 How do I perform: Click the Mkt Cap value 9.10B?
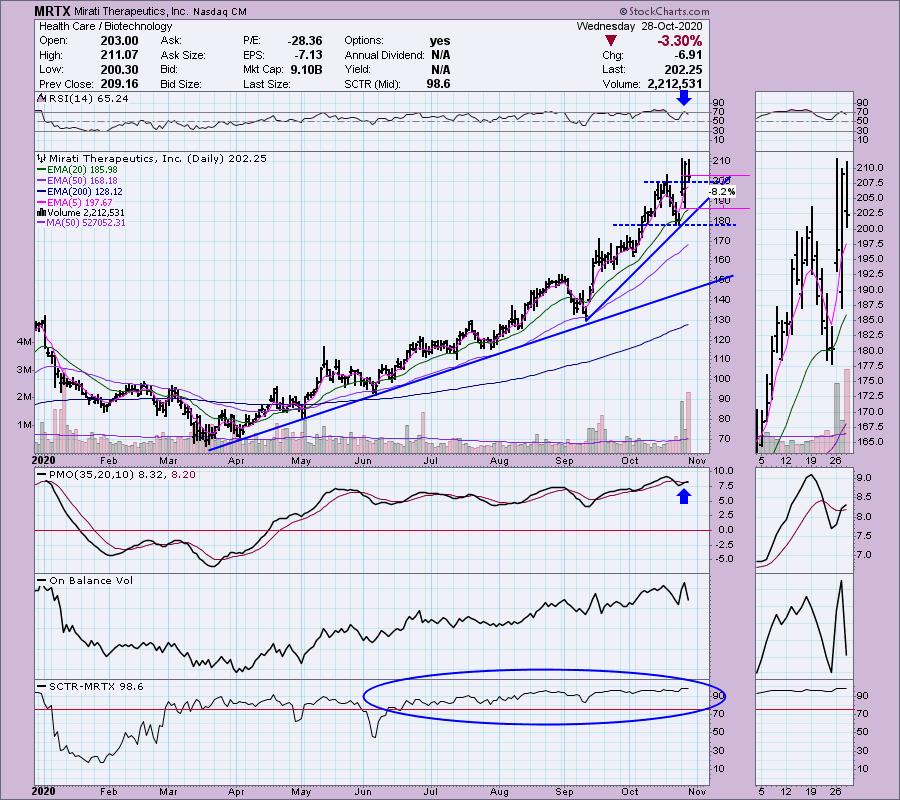306,69
